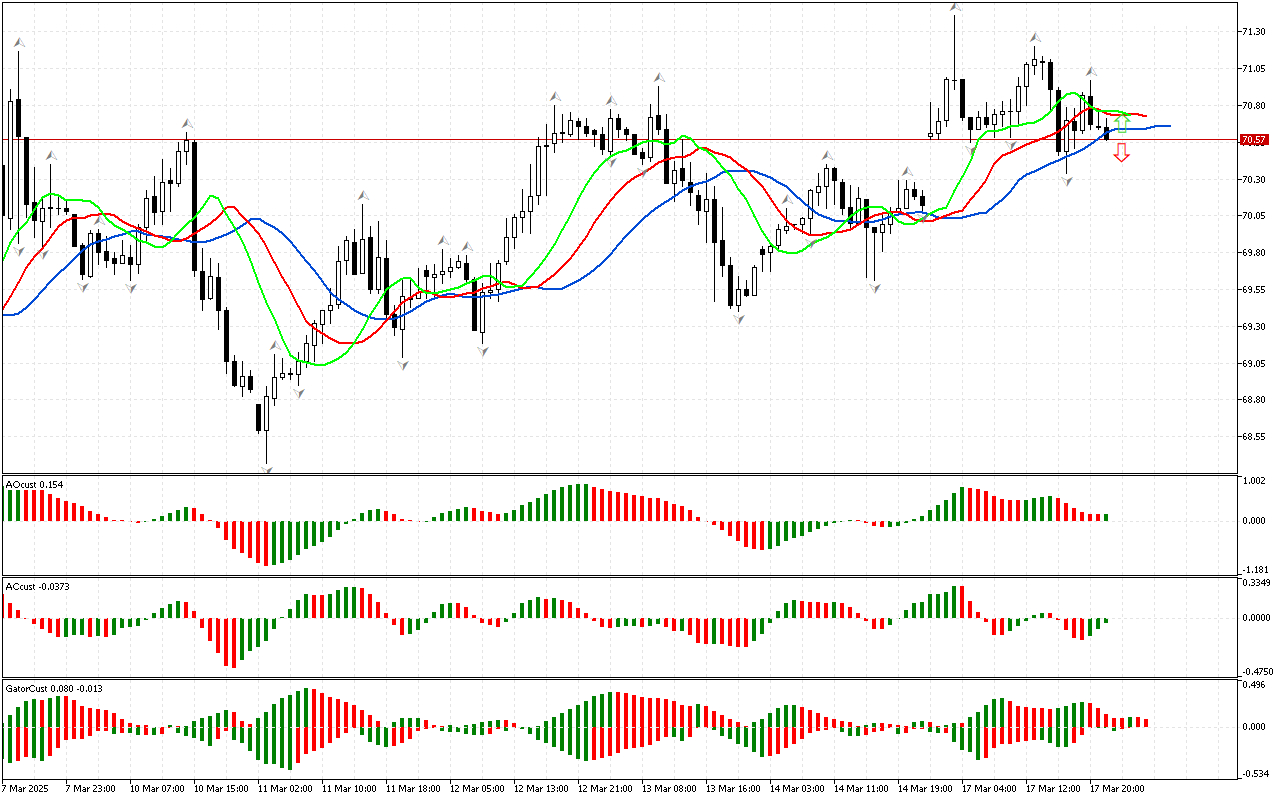1280x800 pixels.
Task: Select the 17 Mar 12:00 time label
Action: (x=1051, y=789)
